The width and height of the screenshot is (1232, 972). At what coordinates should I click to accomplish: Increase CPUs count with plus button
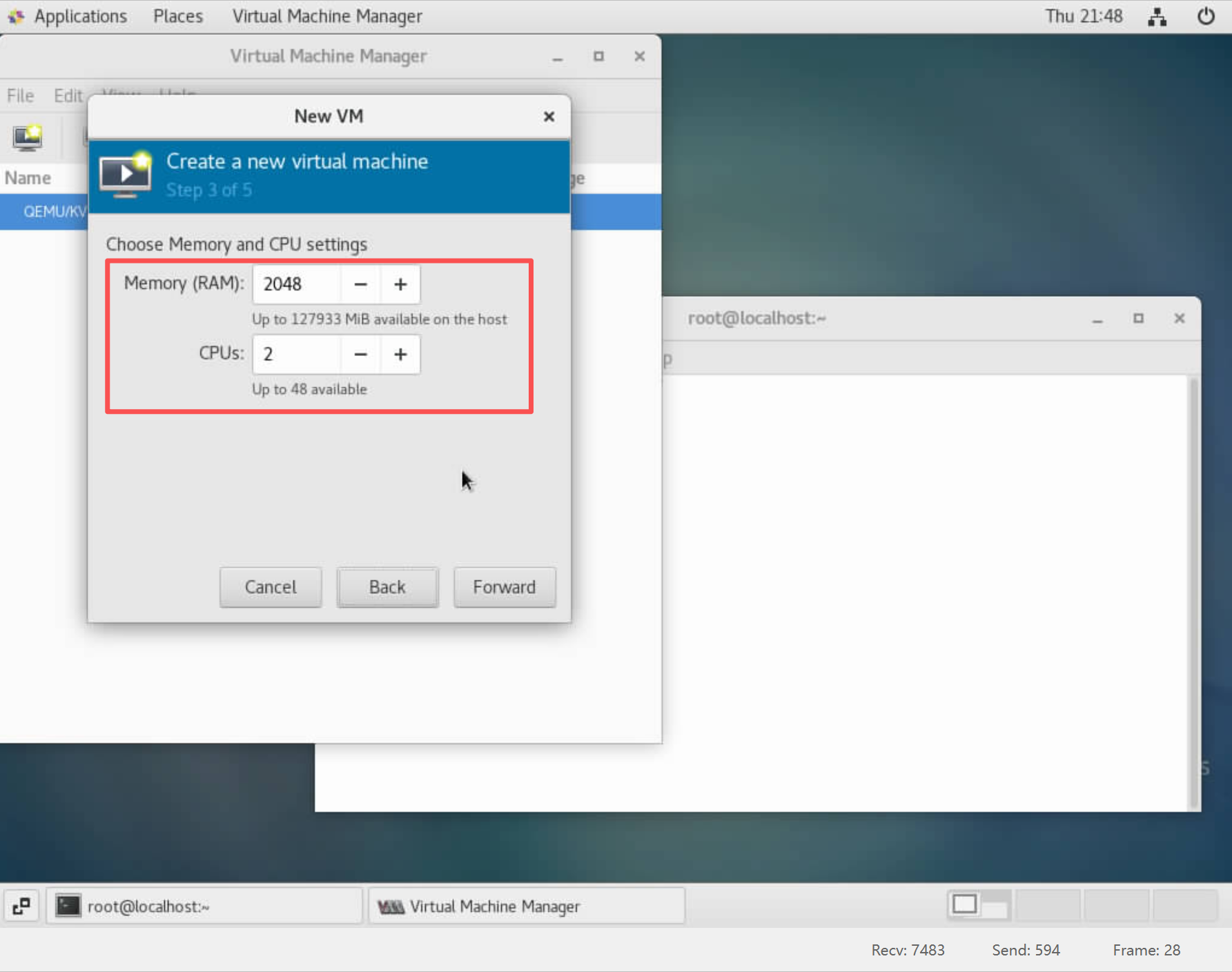click(x=400, y=355)
